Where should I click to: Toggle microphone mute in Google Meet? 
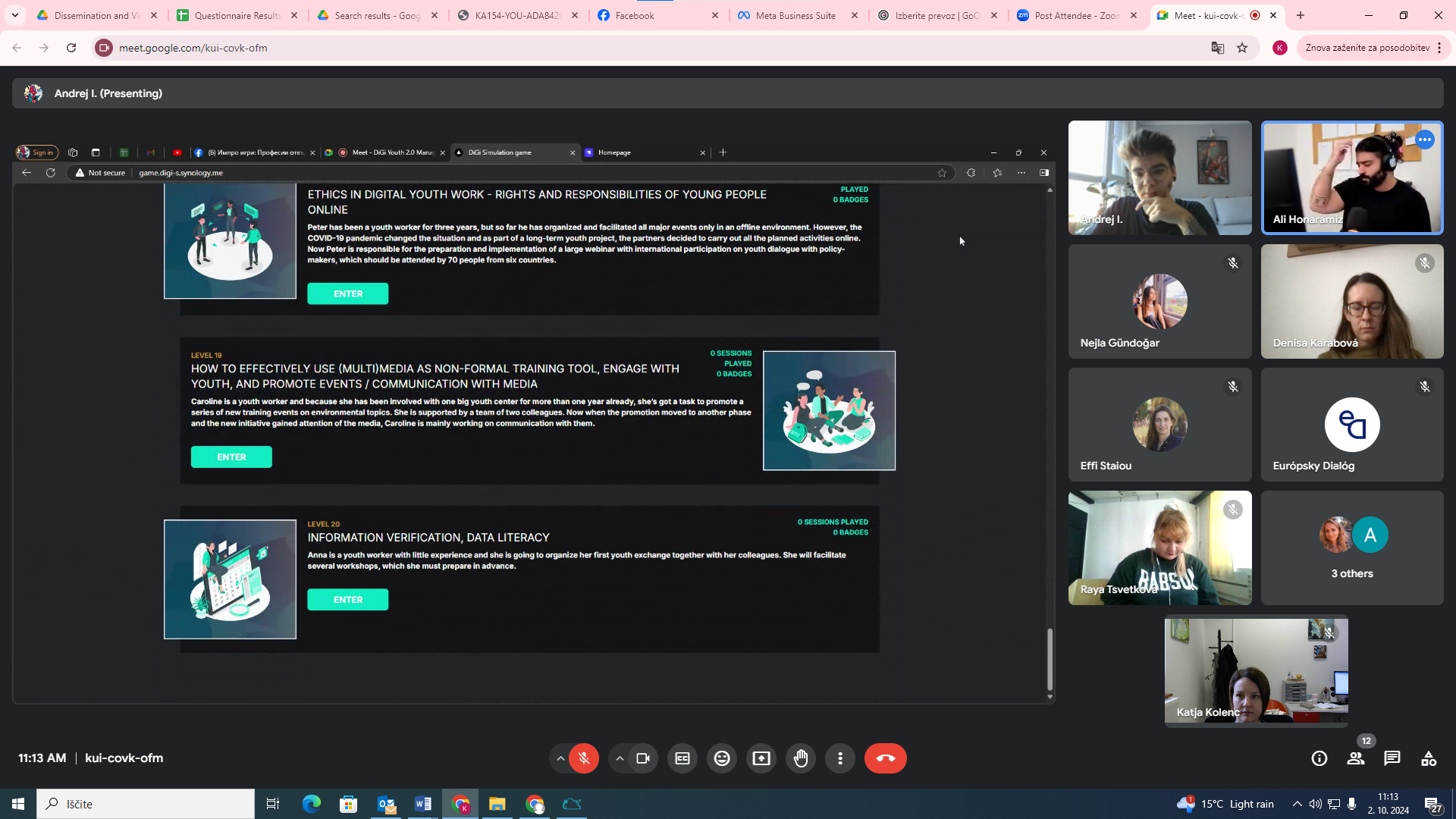(x=584, y=758)
